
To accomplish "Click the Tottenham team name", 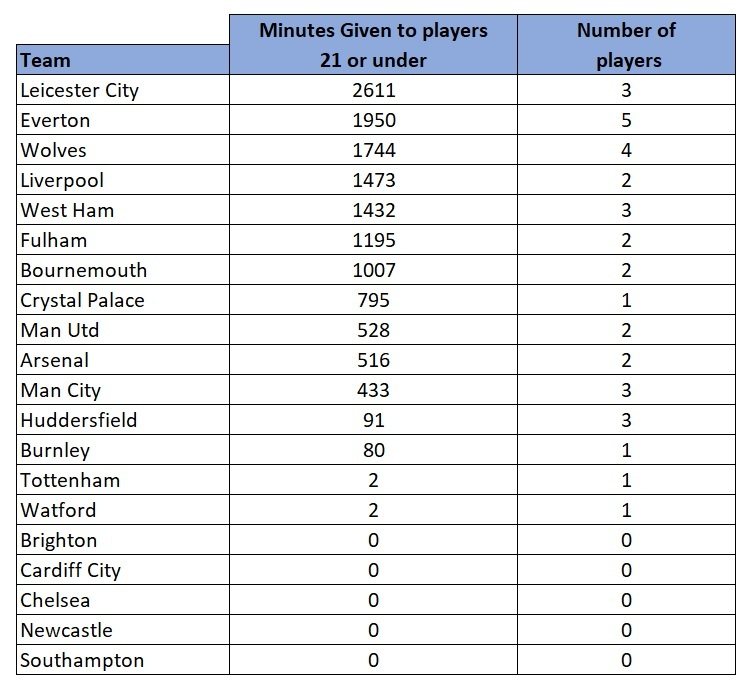I will pos(69,480).
